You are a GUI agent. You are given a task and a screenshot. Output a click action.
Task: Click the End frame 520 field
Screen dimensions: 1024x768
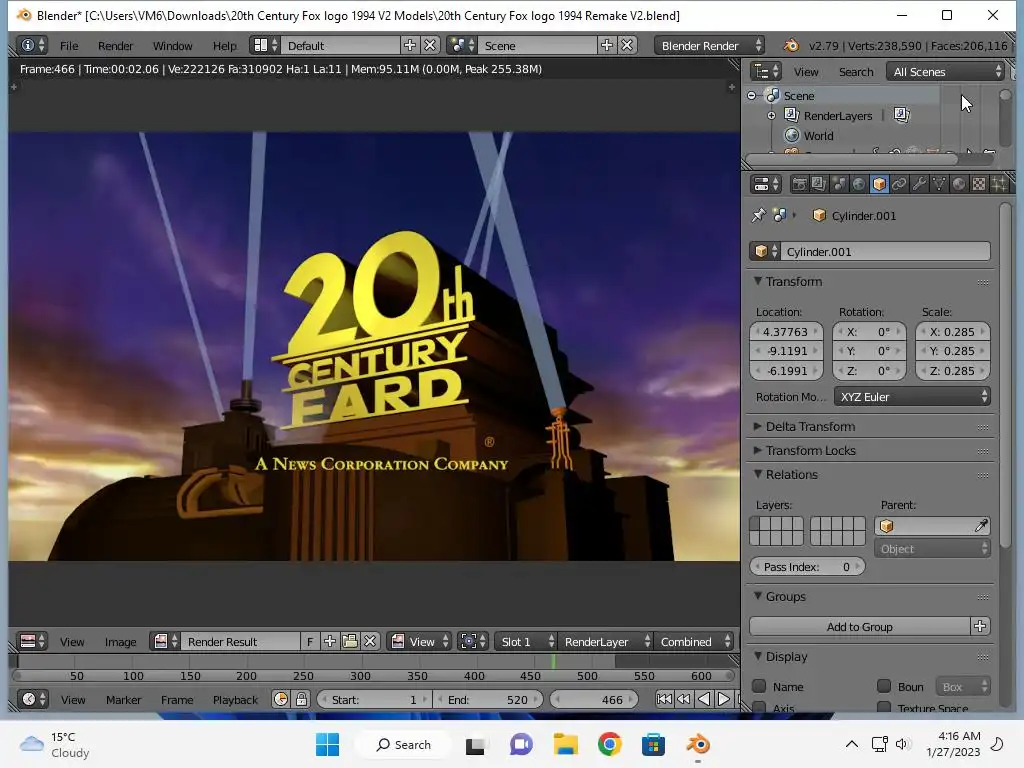point(488,699)
